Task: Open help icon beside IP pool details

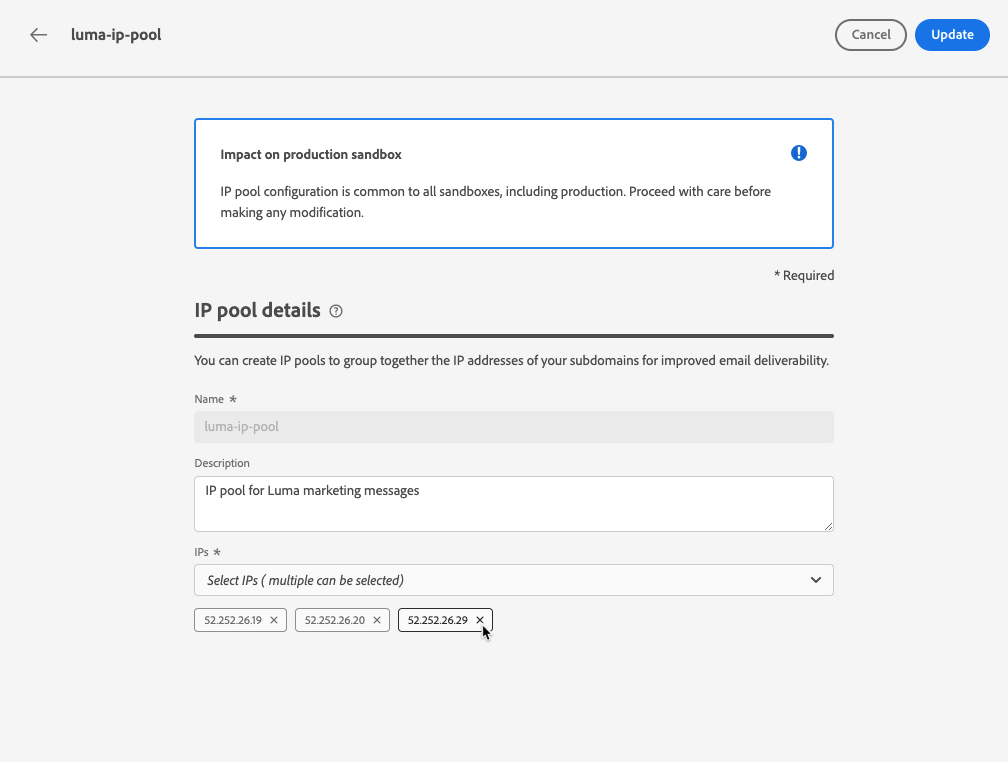Action: tap(336, 311)
